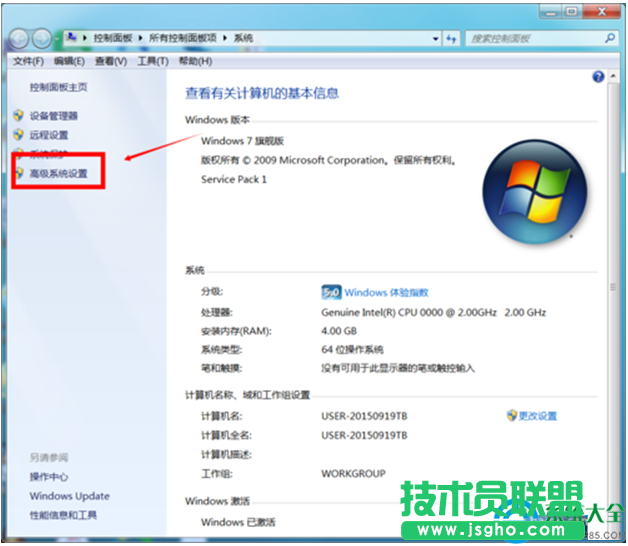The width and height of the screenshot is (628, 546).
Task: Open the 查看(V) menu
Action: point(111,61)
